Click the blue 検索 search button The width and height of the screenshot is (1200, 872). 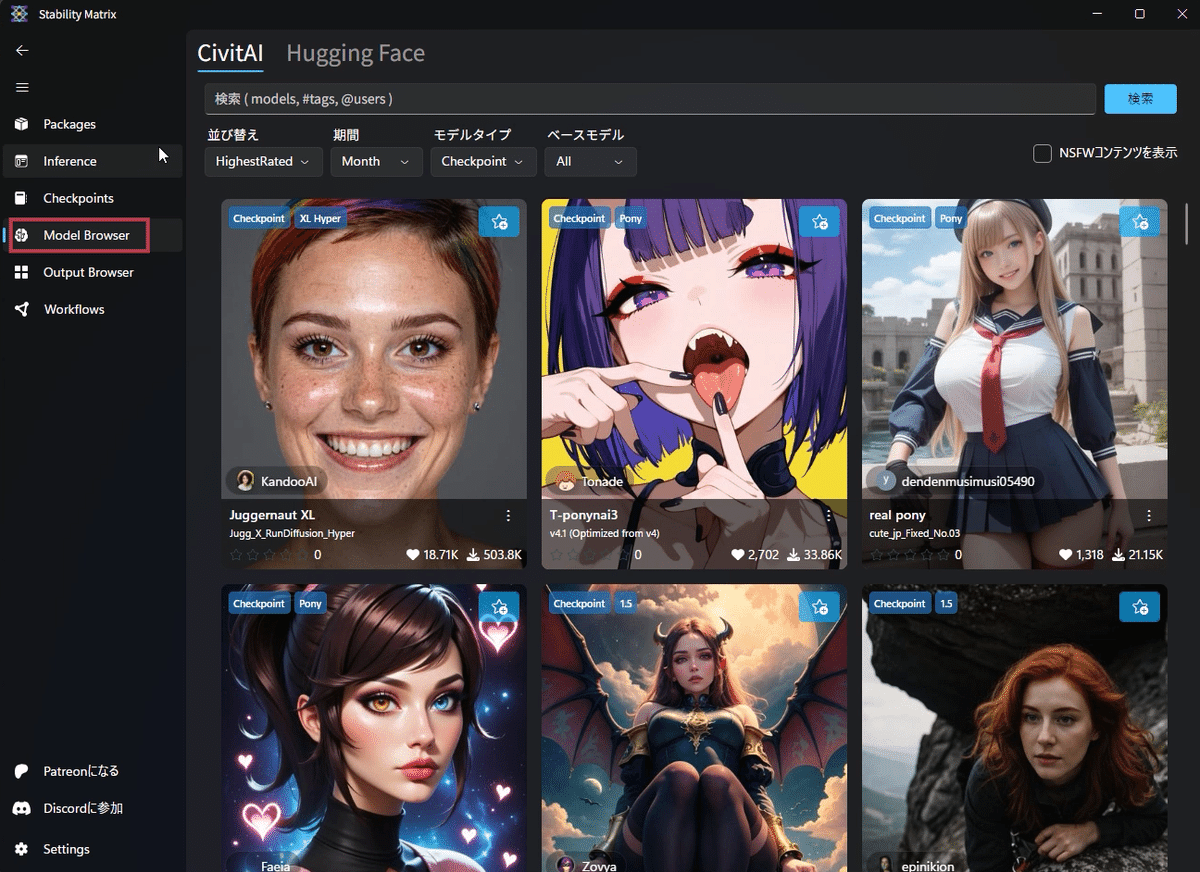tap(1140, 99)
